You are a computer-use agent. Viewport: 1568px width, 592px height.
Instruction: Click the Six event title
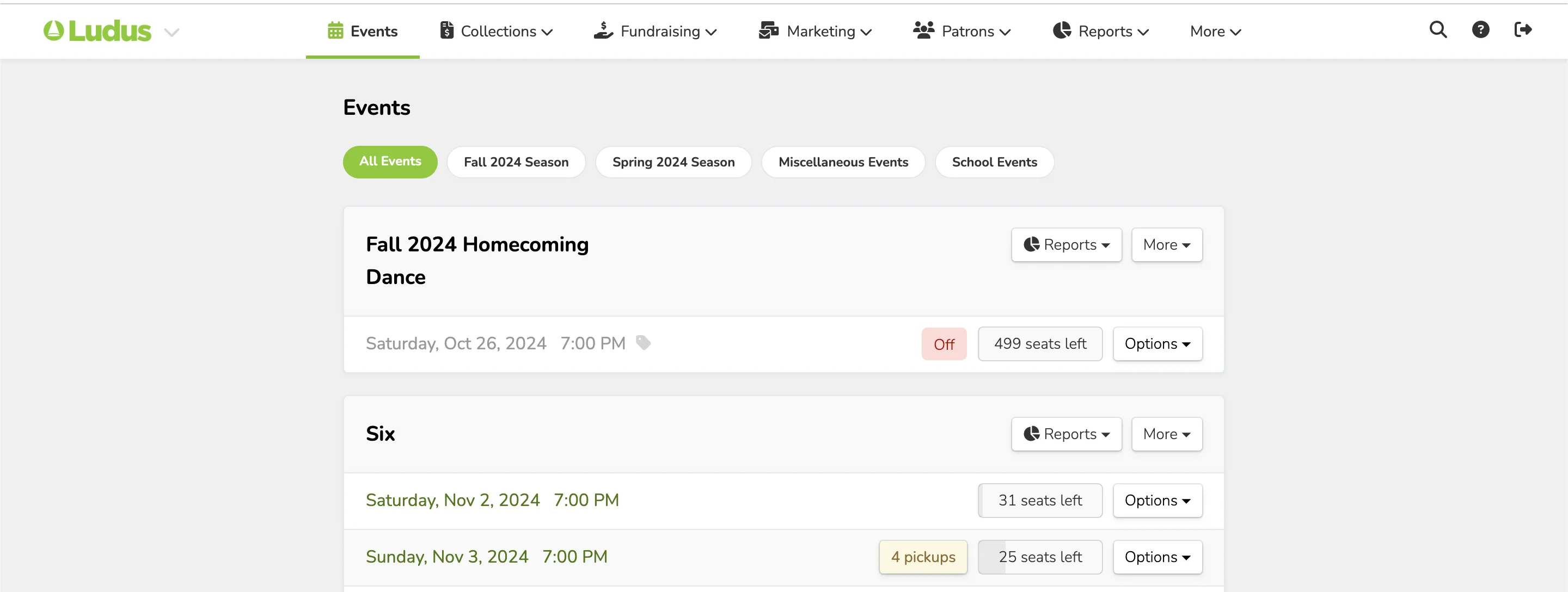point(381,434)
